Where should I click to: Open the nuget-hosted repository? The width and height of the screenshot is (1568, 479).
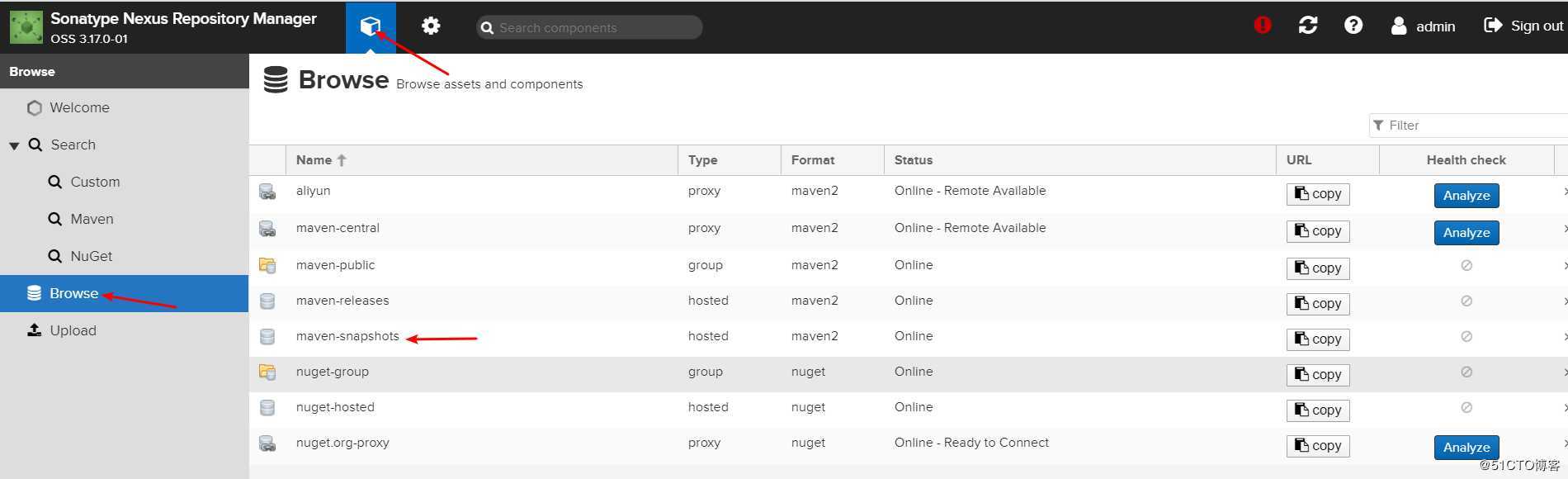(x=908, y=410)
